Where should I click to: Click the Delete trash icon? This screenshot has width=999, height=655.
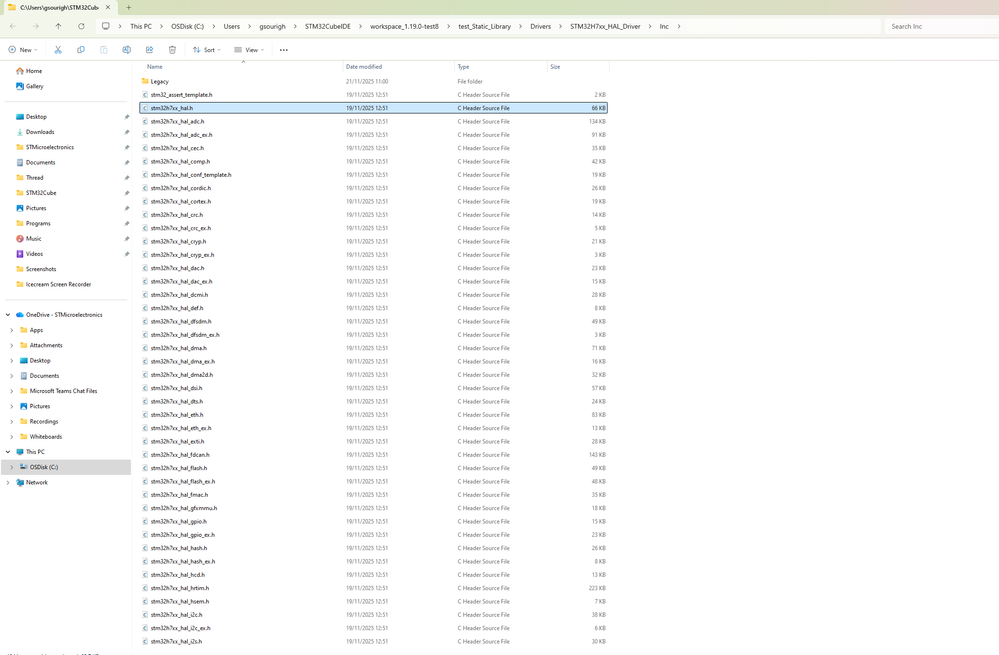(172, 50)
